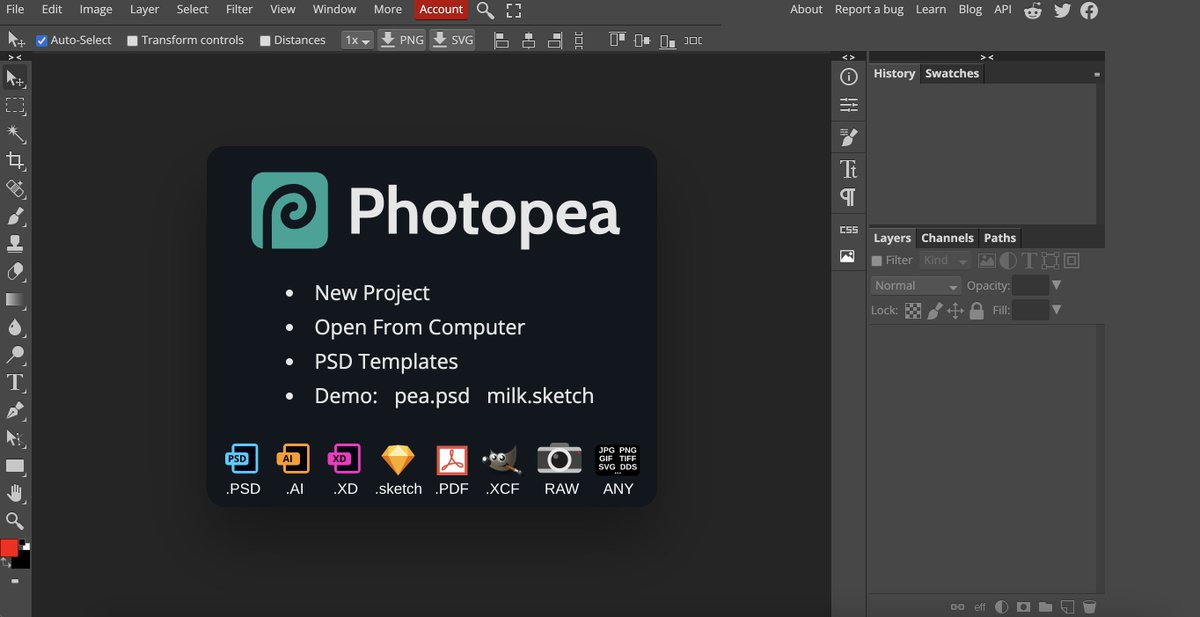Enable Transform controls checkbox

[x=132, y=41]
